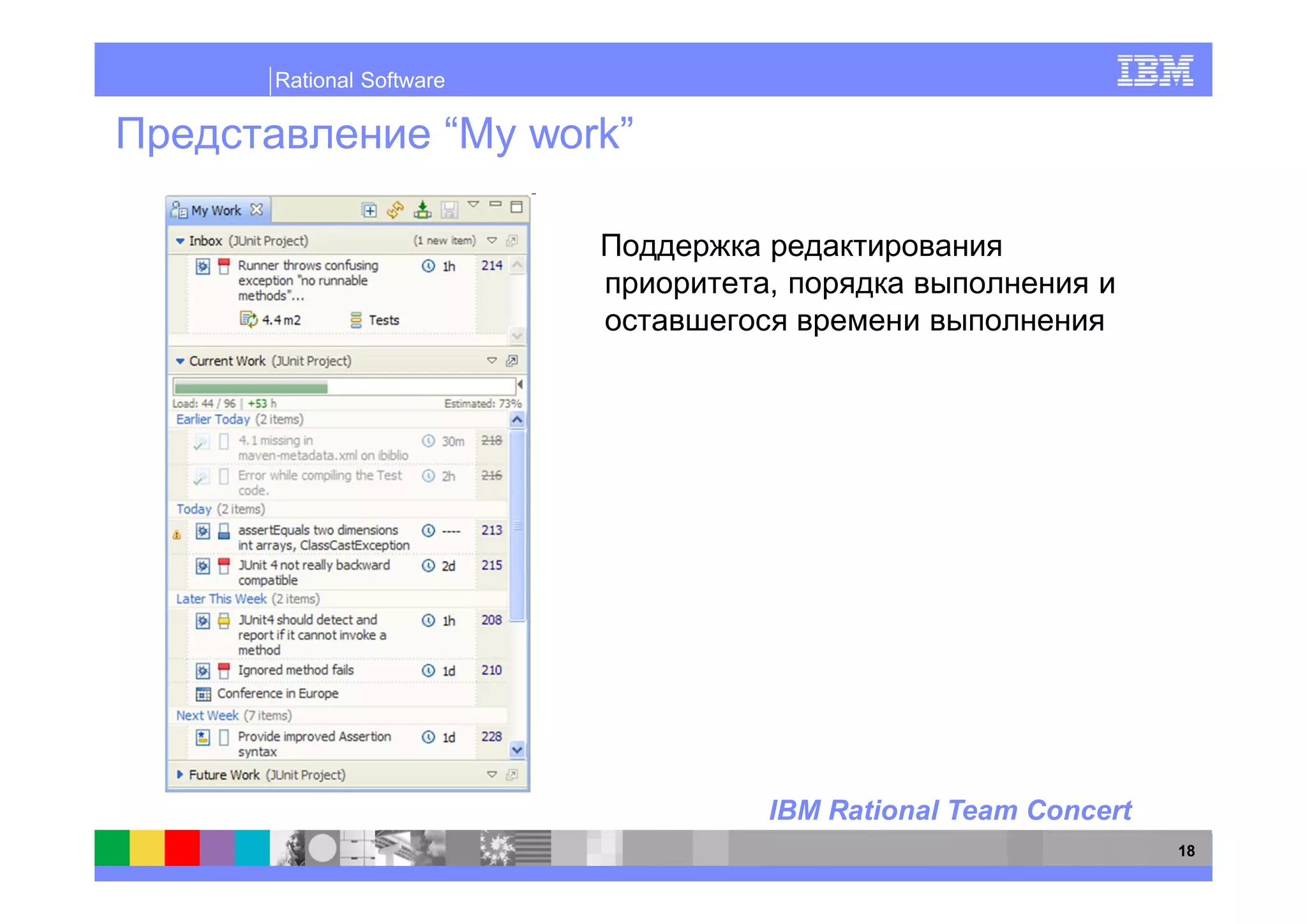Screen dimensions: 1307x924
Task: Open Inbox section dropdown menu
Action: (491, 241)
